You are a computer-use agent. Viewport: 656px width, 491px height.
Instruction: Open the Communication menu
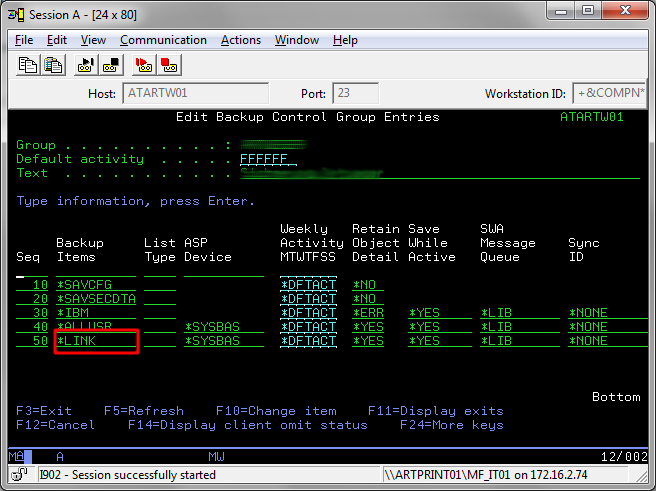(163, 40)
